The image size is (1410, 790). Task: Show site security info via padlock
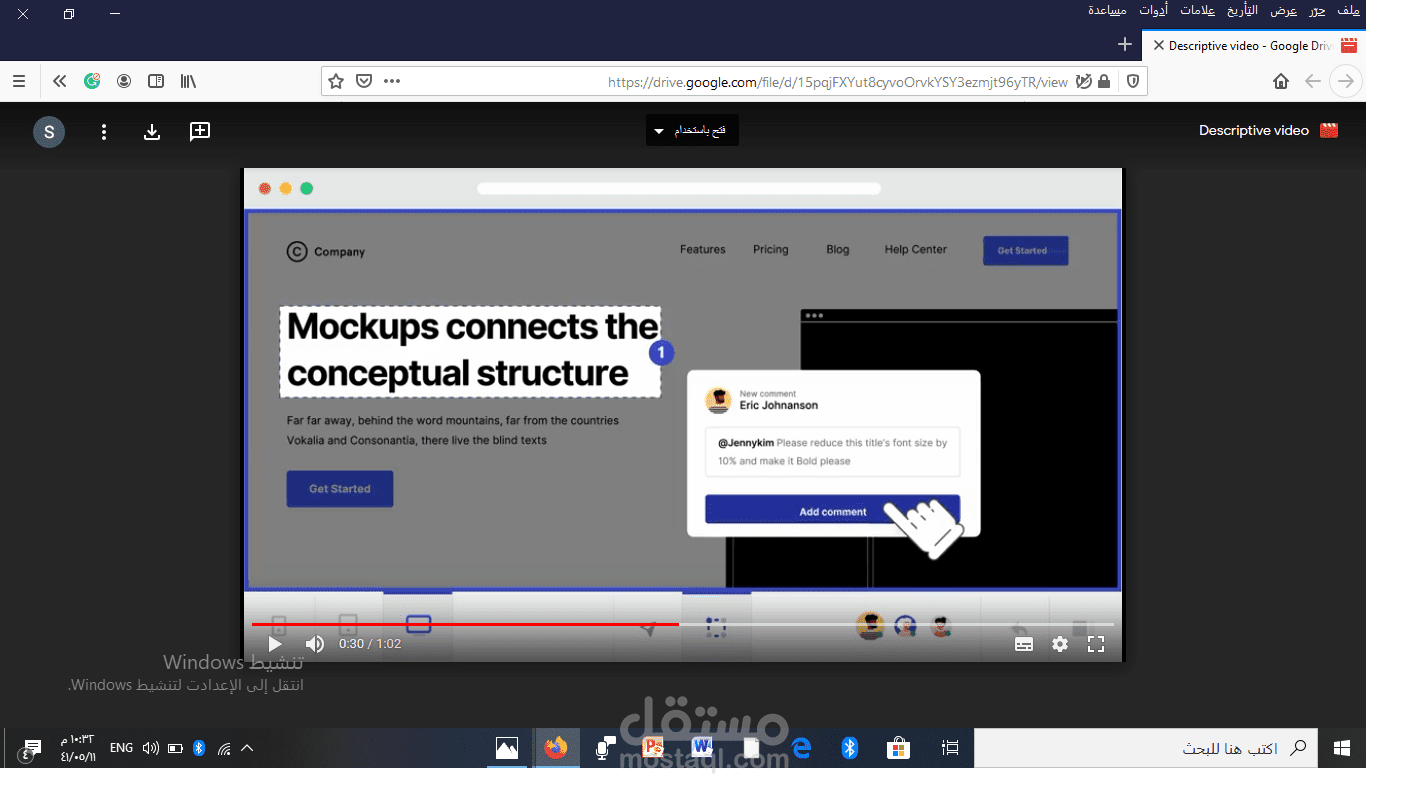pyautogui.click(x=1104, y=81)
